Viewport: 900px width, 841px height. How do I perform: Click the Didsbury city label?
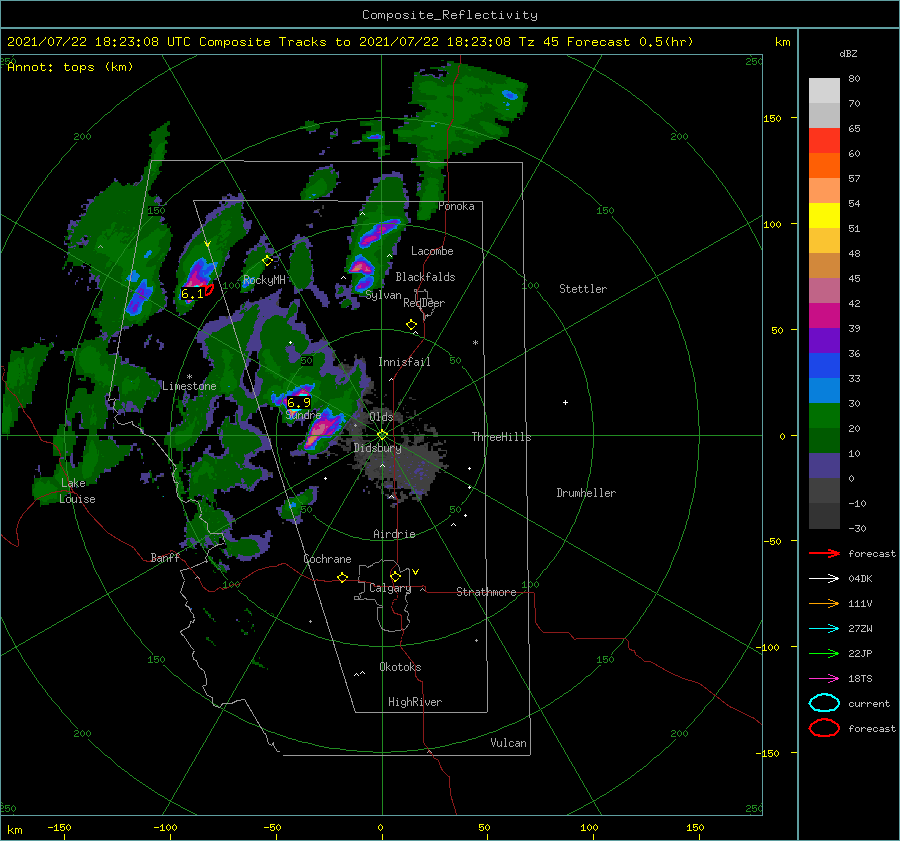pos(378,448)
